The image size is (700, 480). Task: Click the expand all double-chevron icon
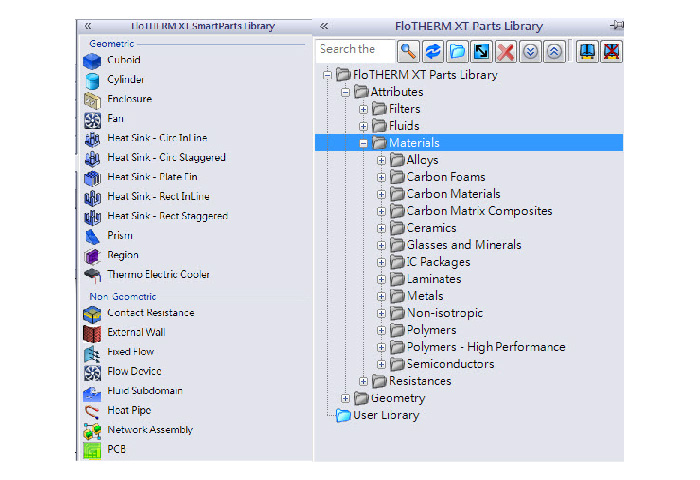coord(531,50)
